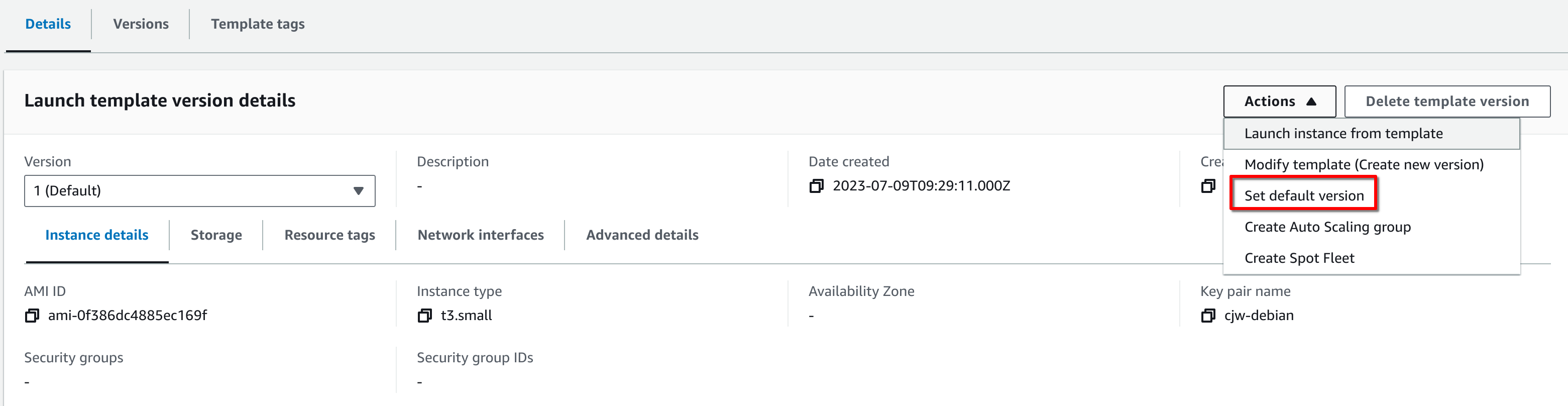Switch to the Storage tab

click(x=216, y=235)
